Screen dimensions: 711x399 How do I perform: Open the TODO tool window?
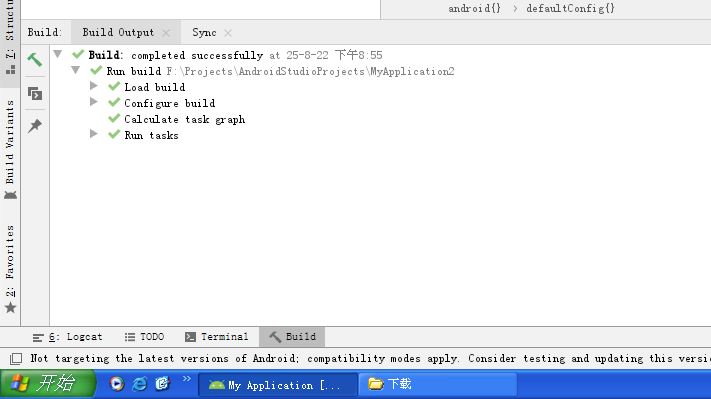pyautogui.click(x=144, y=337)
